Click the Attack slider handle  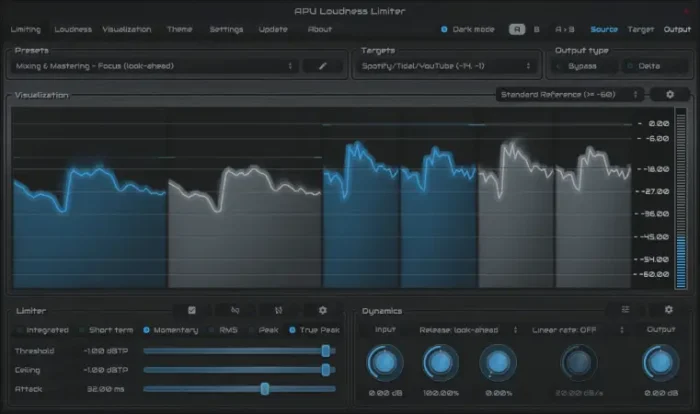pos(264,388)
